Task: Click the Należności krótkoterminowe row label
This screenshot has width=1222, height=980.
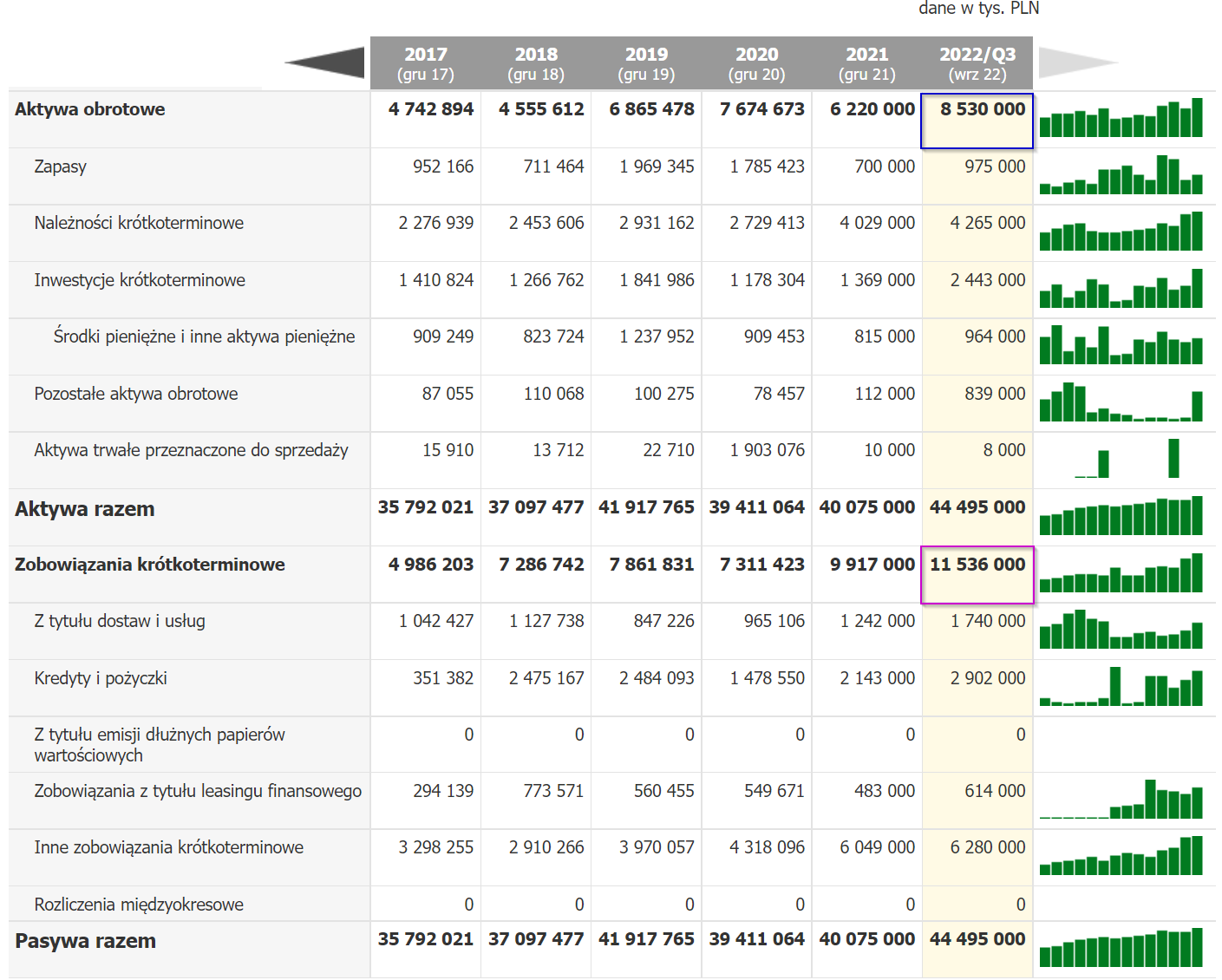Action: (x=139, y=223)
